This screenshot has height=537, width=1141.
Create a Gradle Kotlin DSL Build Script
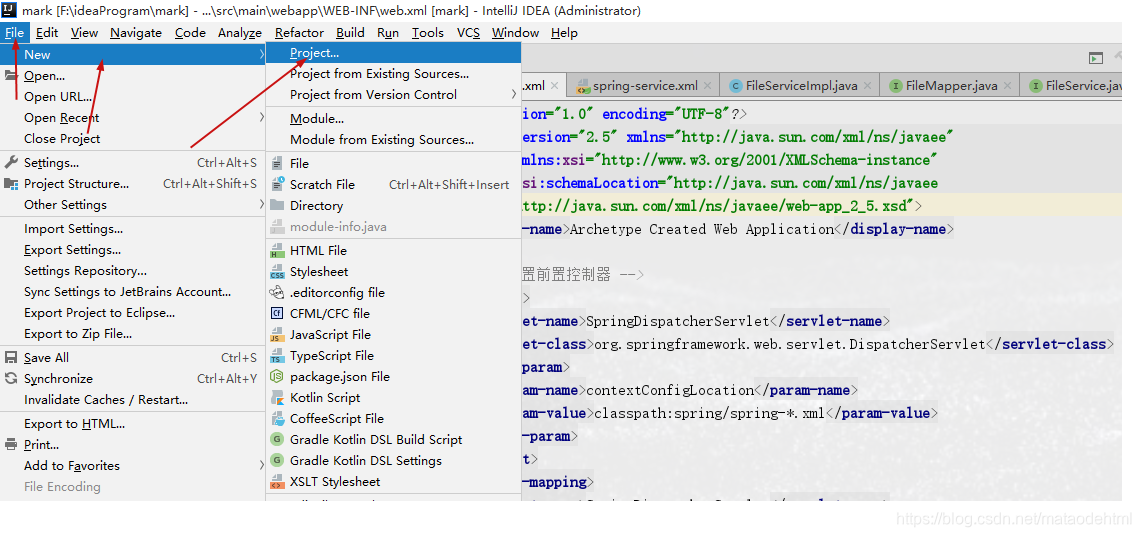point(394,441)
